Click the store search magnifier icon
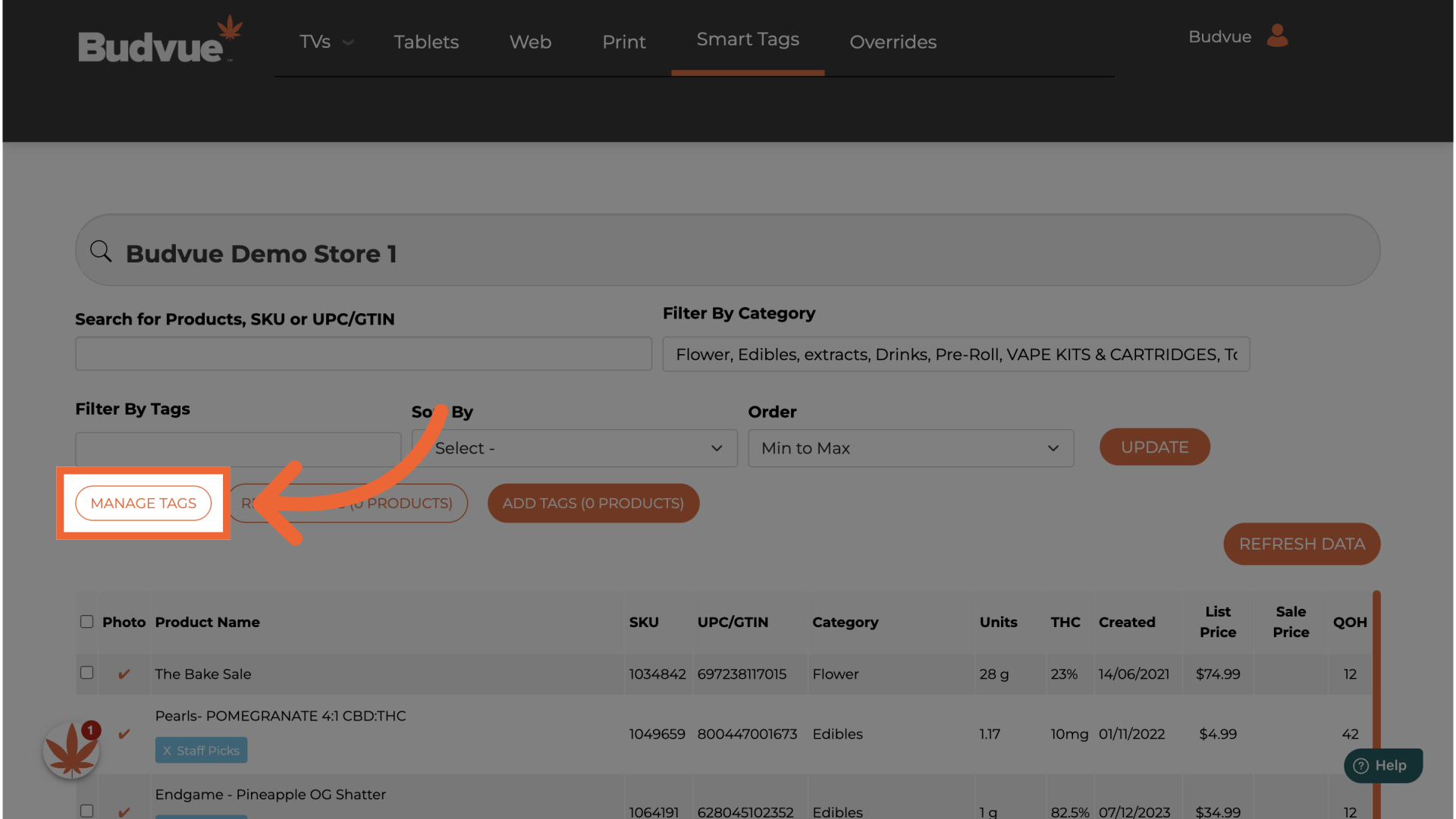This screenshot has height=819, width=1456. [101, 251]
